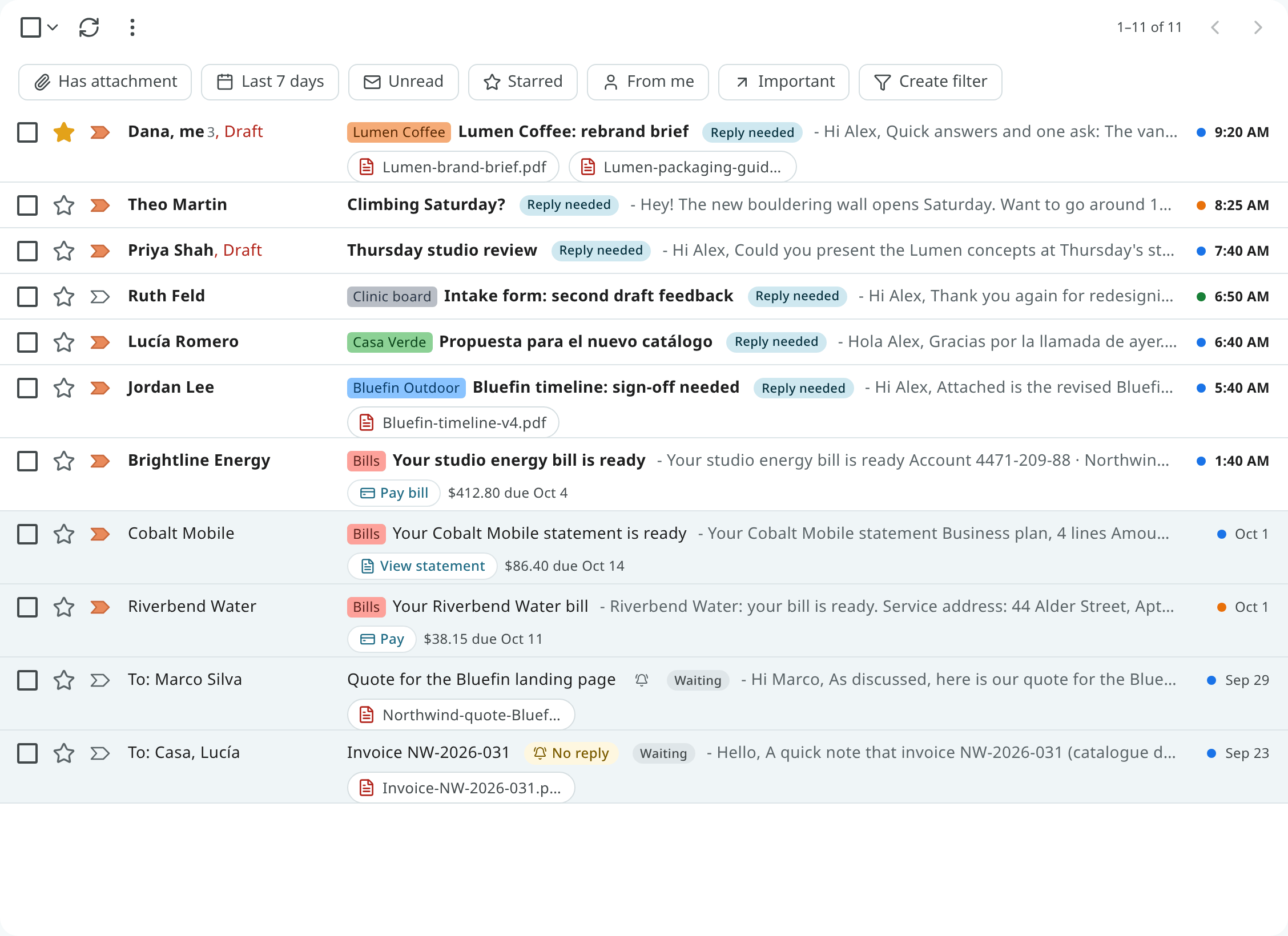This screenshot has height=936, width=1288.
Task: Go to the previous page arrow
Action: pyautogui.click(x=1215, y=27)
